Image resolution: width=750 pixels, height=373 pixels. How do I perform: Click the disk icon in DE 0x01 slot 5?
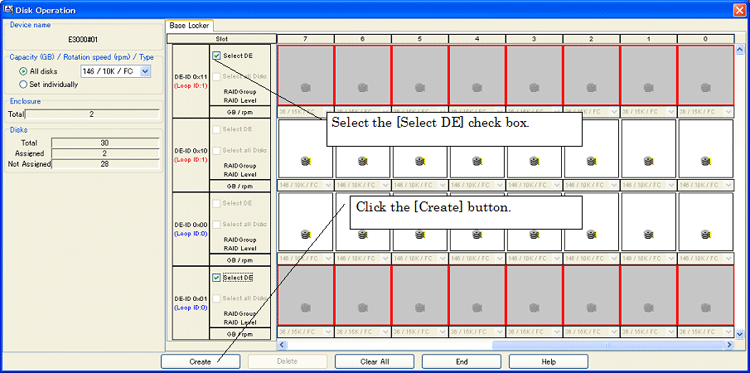click(420, 307)
